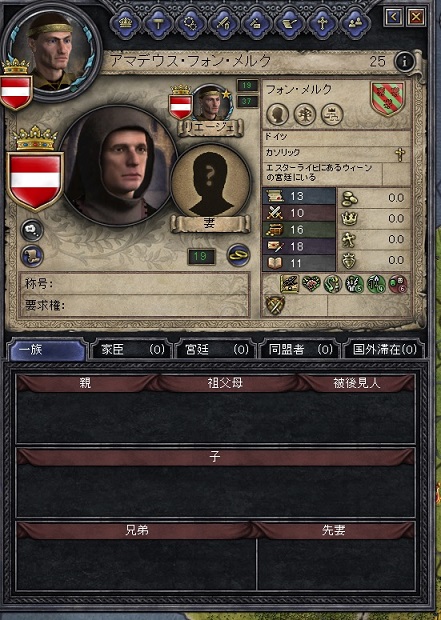Open the religion cross menu icon
This screenshot has height=620, width=441.
(x=322, y=24)
